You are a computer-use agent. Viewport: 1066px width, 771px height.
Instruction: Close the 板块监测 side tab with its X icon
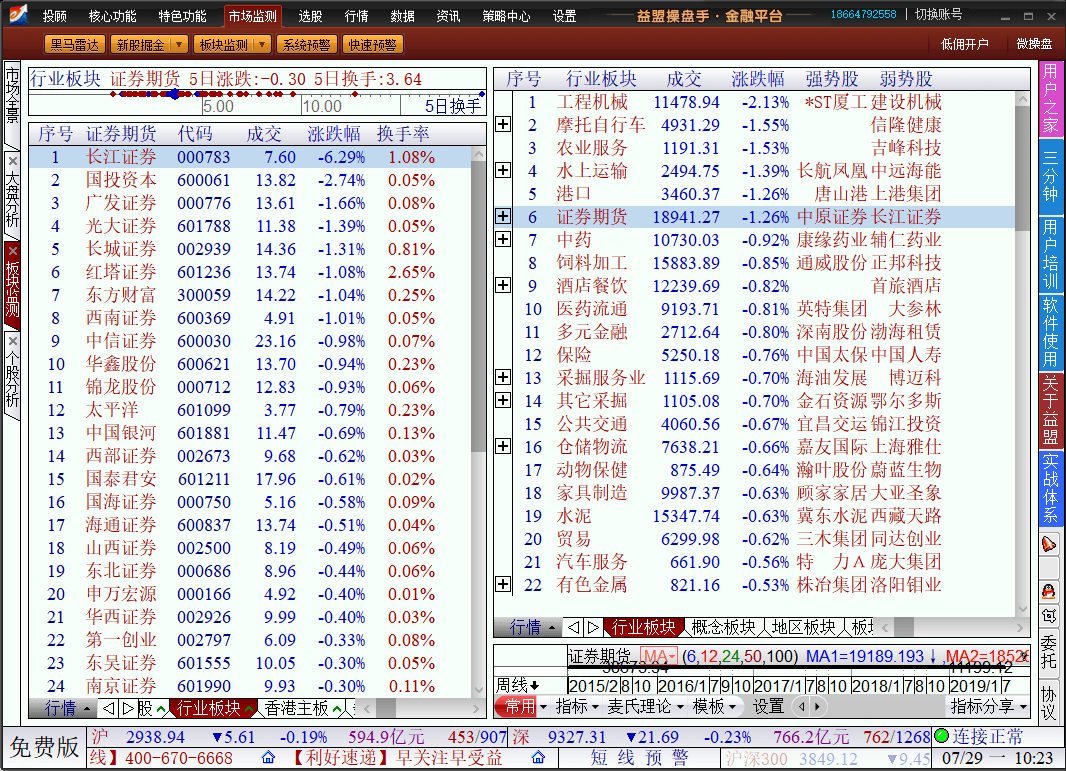point(13,251)
